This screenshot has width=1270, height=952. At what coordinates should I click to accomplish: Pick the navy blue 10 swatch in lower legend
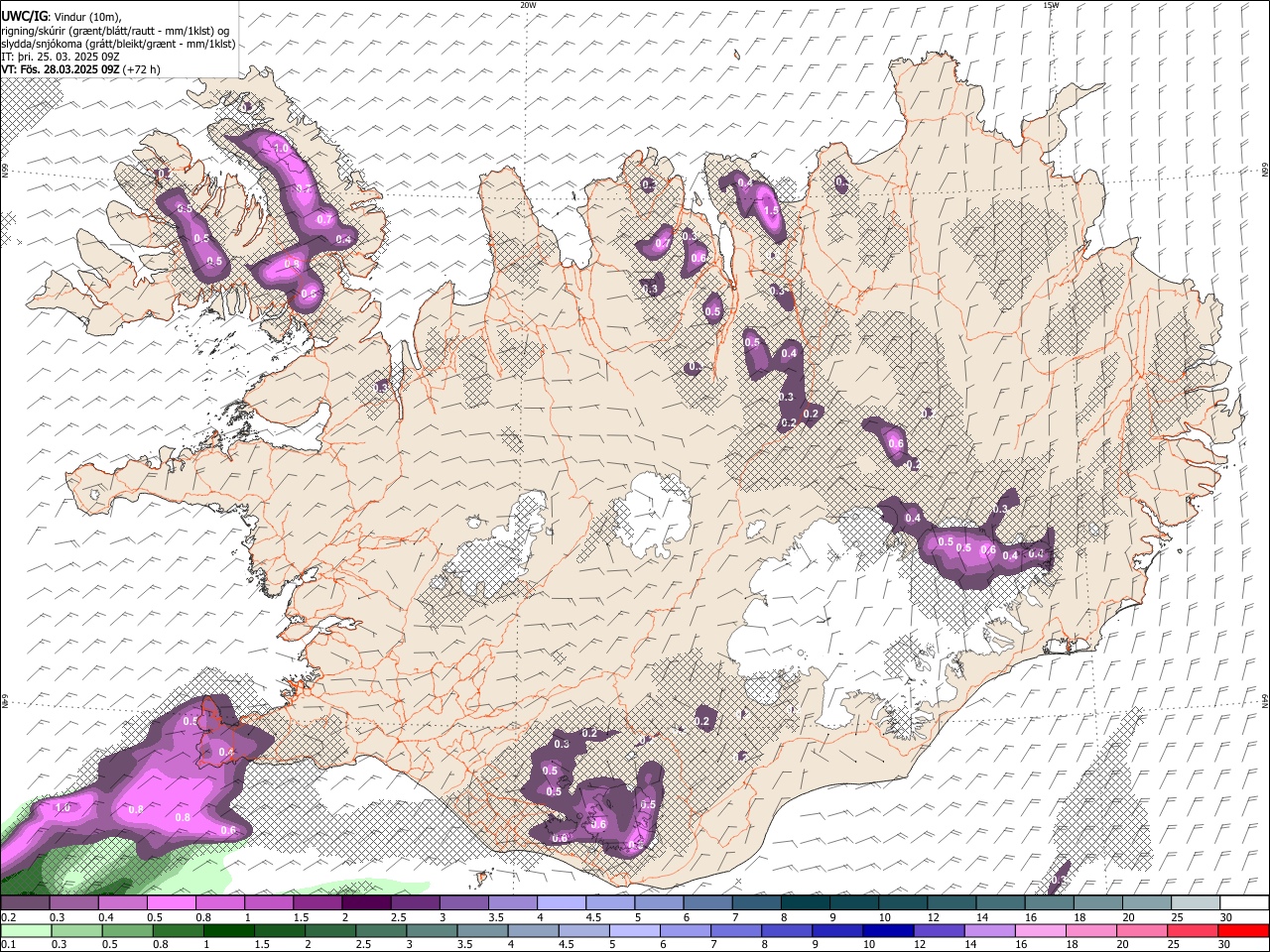point(887,931)
